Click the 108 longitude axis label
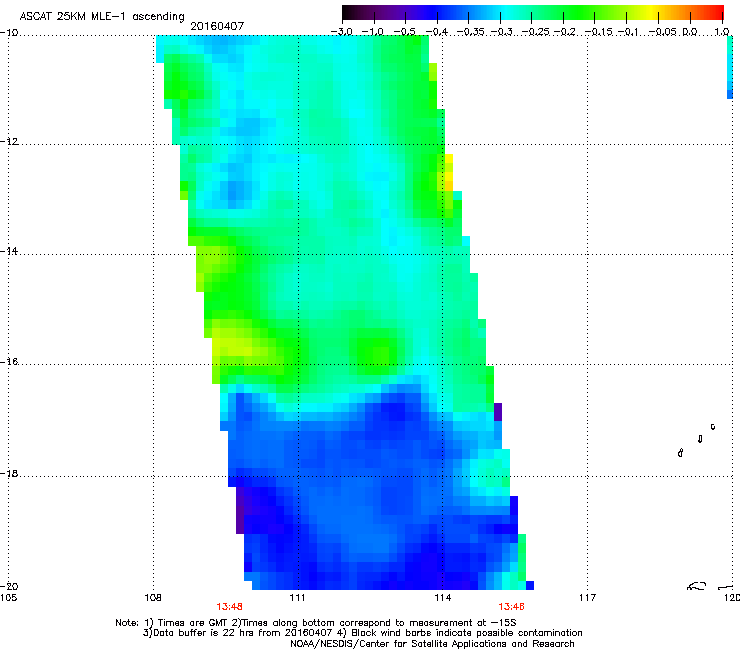The height and width of the screenshot is (650, 740). 153,598
